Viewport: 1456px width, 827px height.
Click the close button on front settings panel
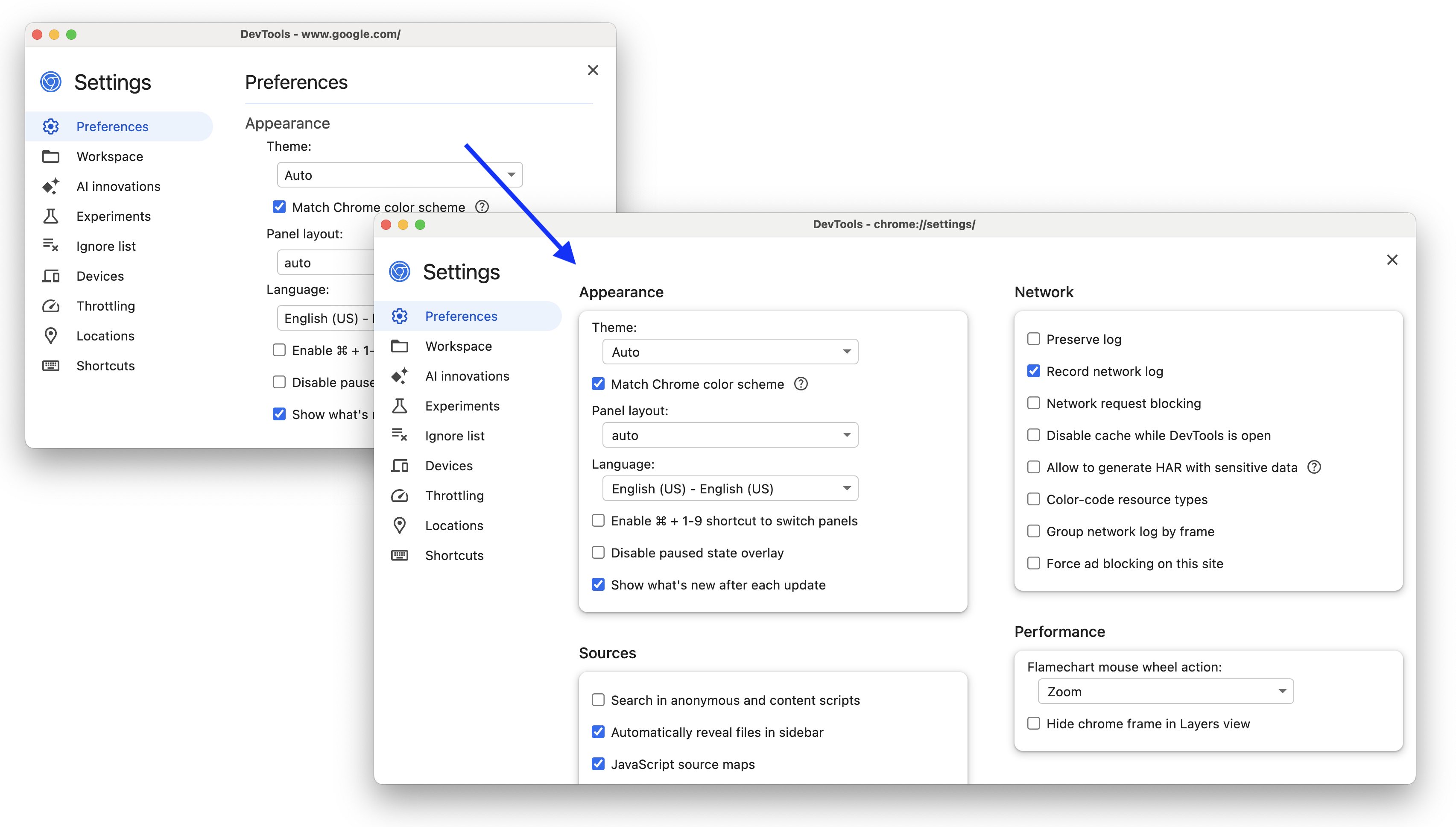tap(1392, 259)
